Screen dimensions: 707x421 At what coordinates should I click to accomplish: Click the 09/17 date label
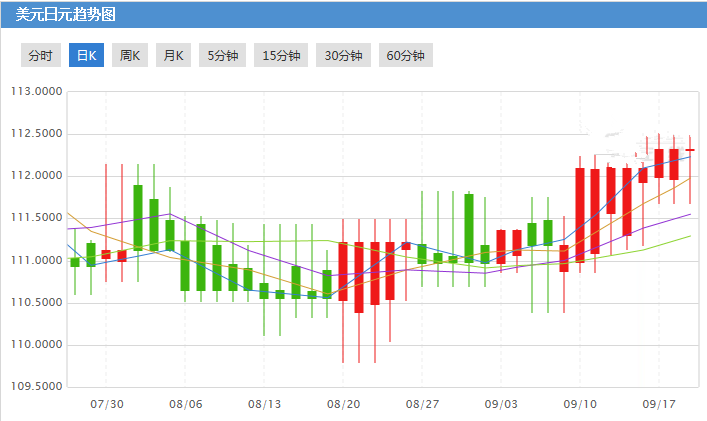tap(658, 405)
